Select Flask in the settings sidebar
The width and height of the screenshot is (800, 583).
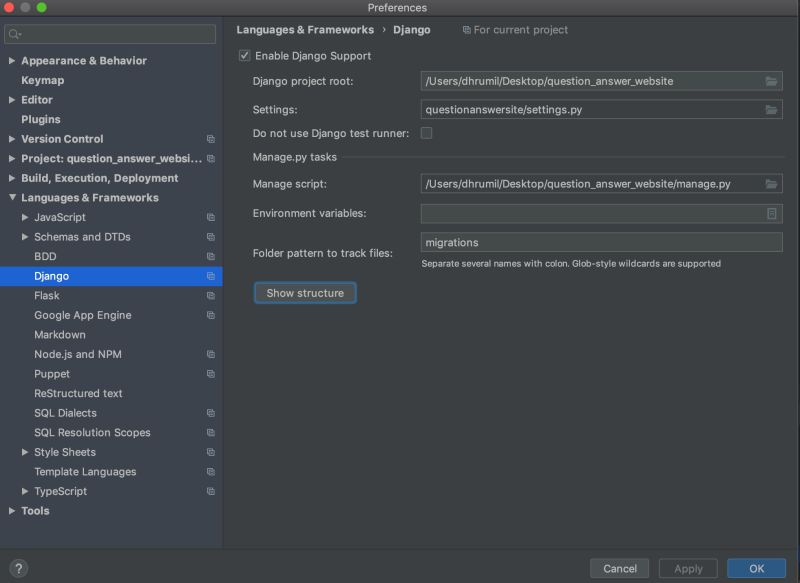tap(47, 295)
